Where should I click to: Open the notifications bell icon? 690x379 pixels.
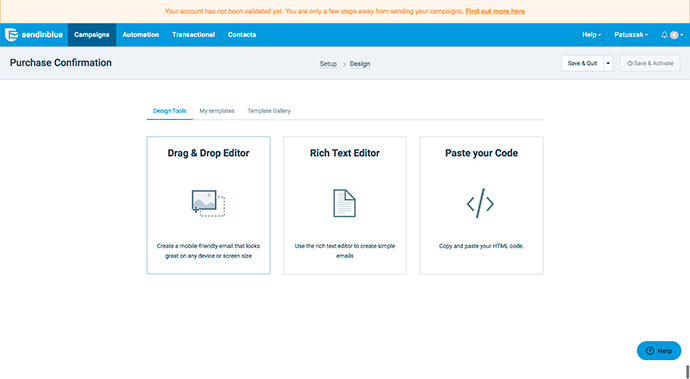664,35
